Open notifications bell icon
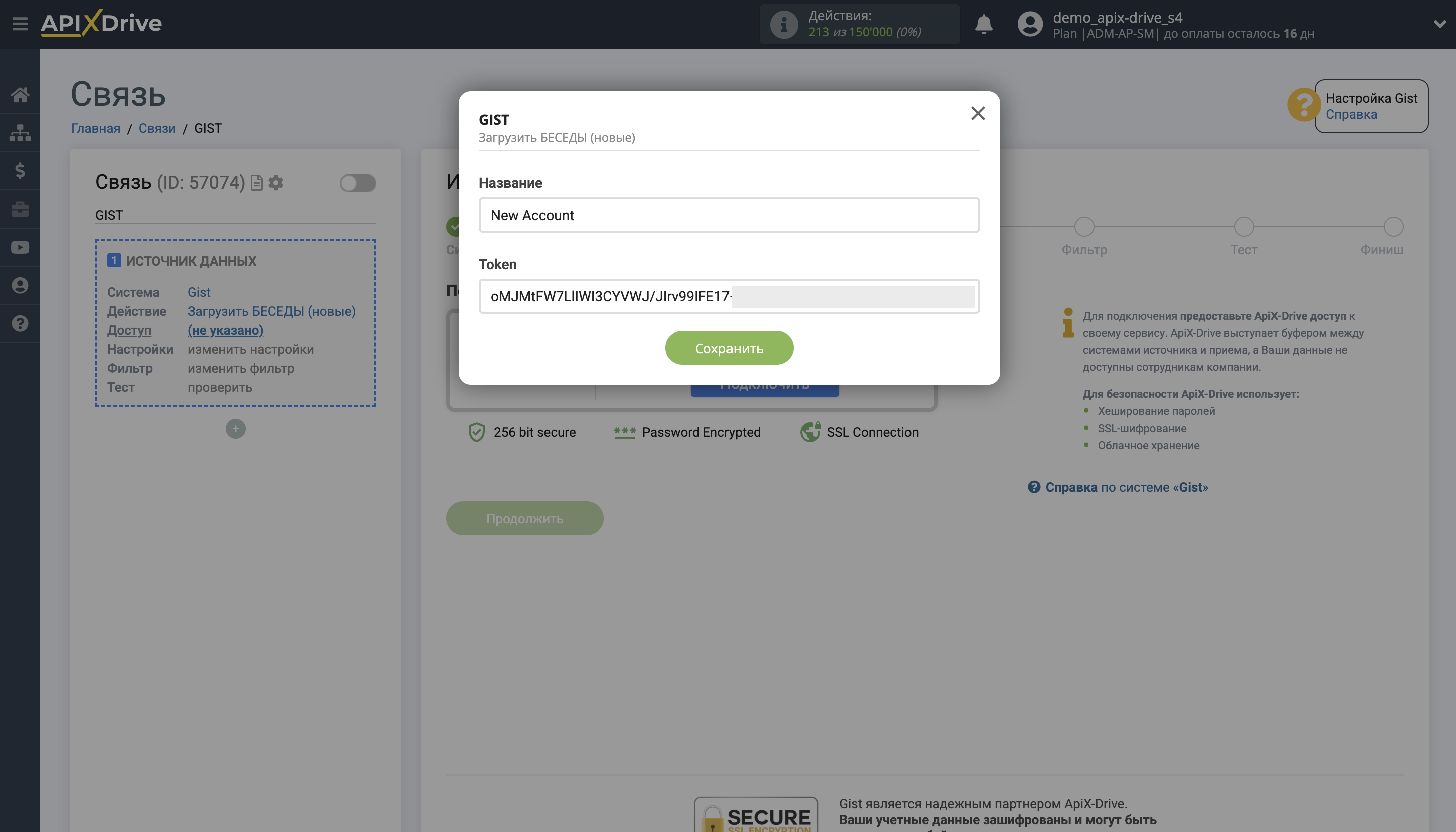Image resolution: width=1456 pixels, height=832 pixels. click(983, 24)
